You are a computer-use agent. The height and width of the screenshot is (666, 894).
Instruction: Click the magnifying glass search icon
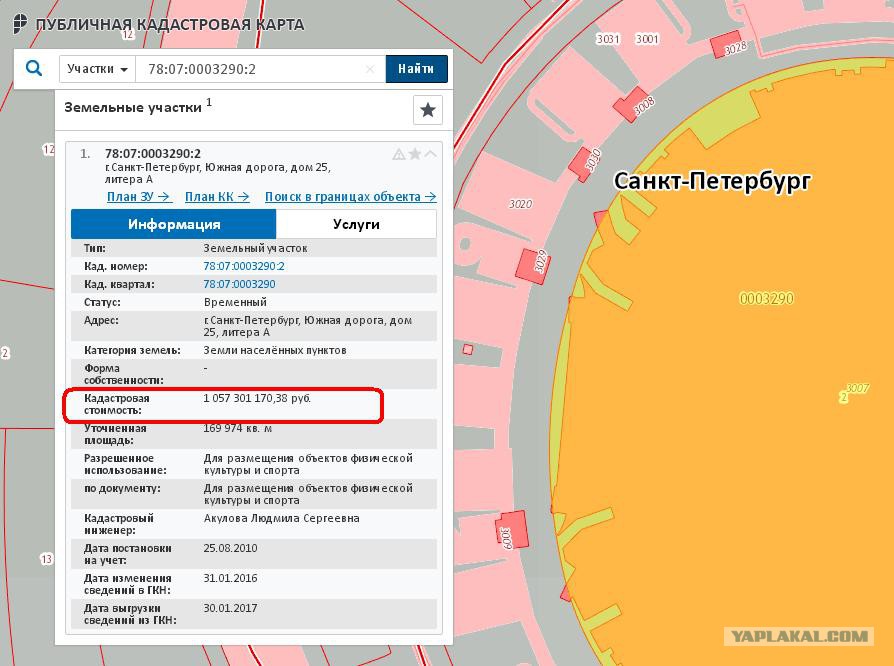(34, 68)
